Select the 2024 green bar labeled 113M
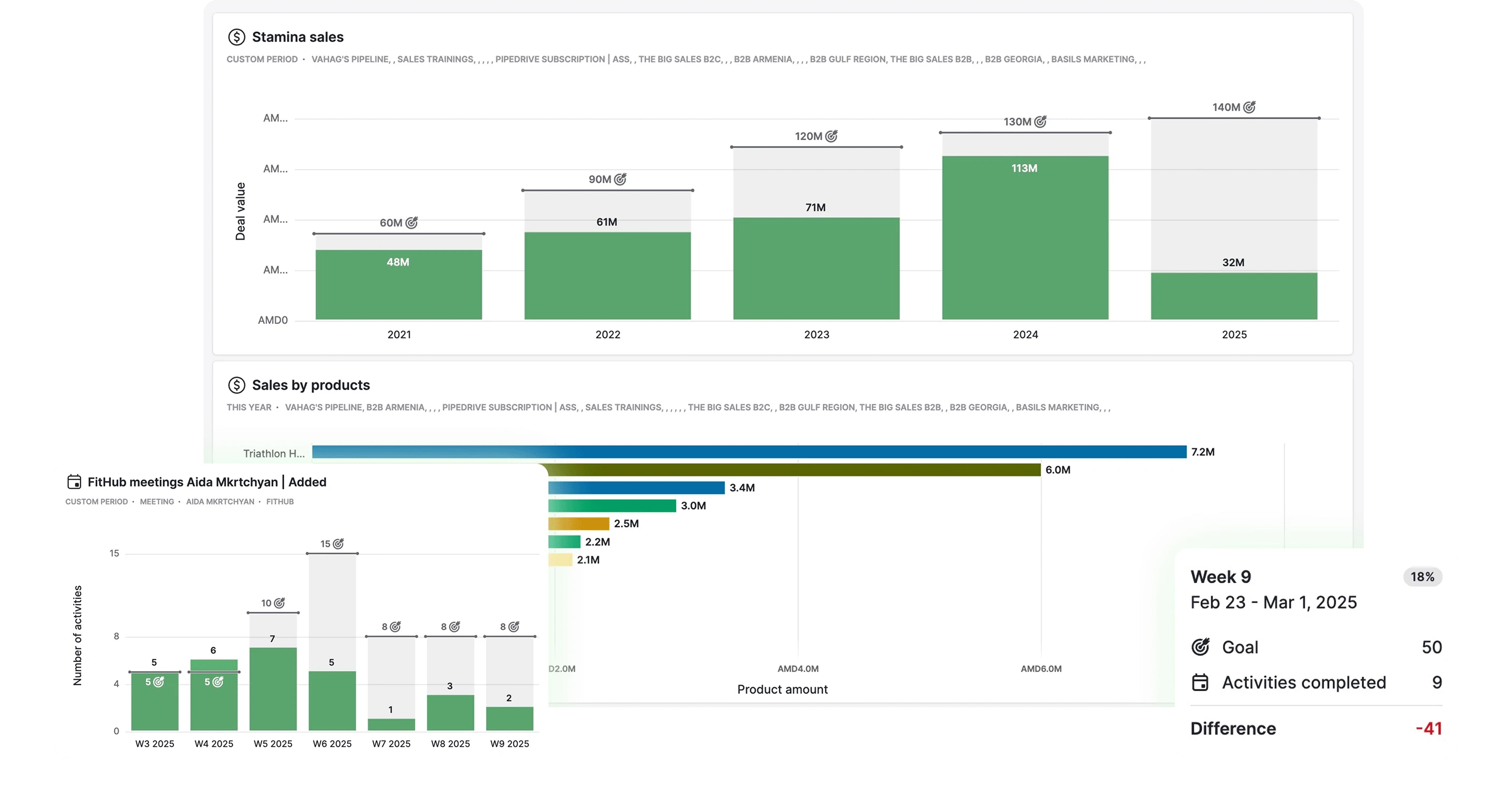This screenshot has height=812, width=1511. 1025,237
